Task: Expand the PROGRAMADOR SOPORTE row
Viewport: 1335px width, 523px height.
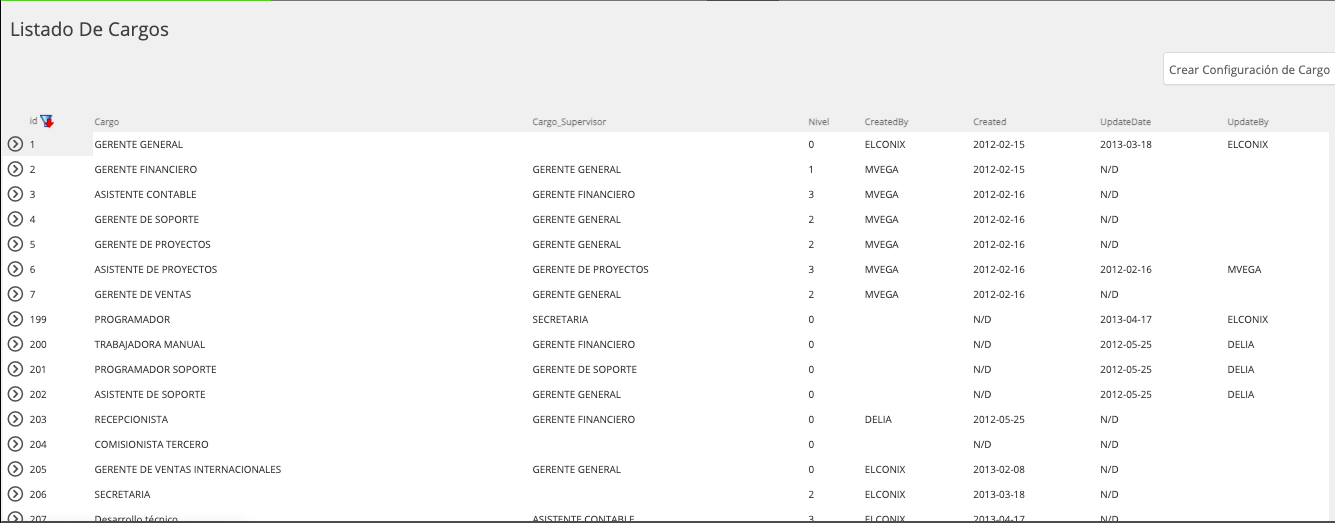Action: (15, 369)
